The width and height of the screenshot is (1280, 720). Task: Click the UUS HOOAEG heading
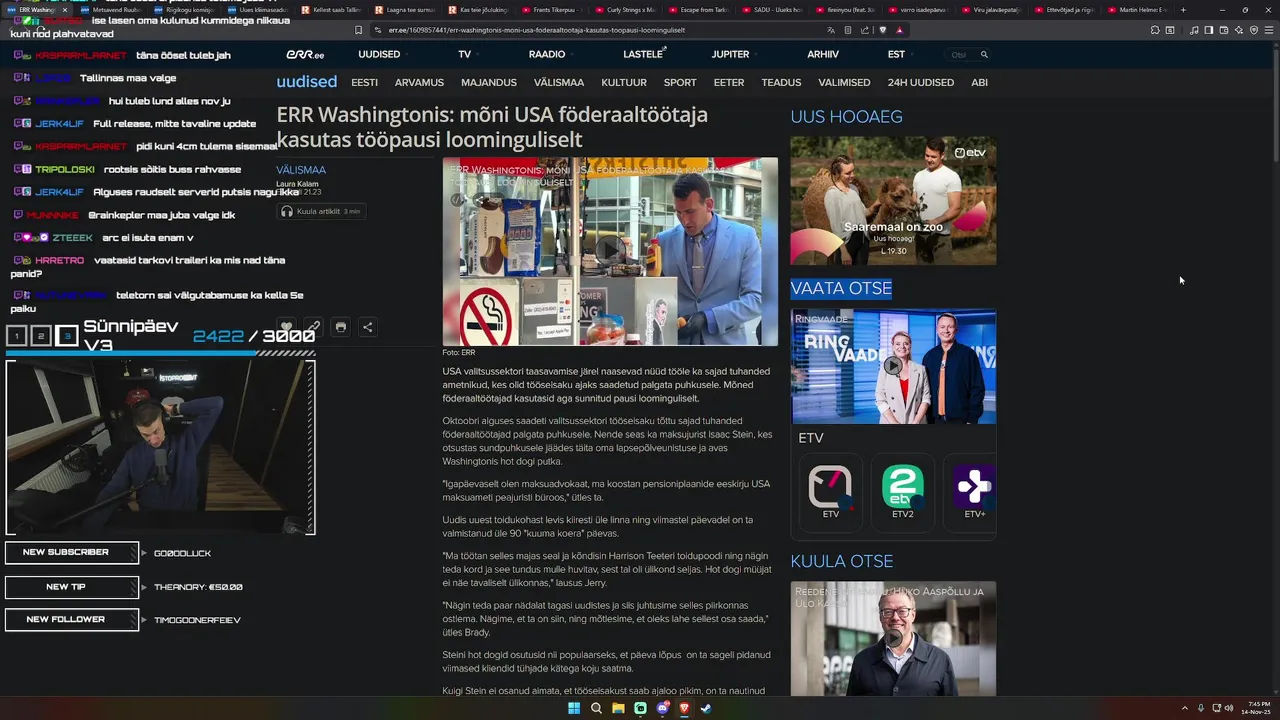846,116
